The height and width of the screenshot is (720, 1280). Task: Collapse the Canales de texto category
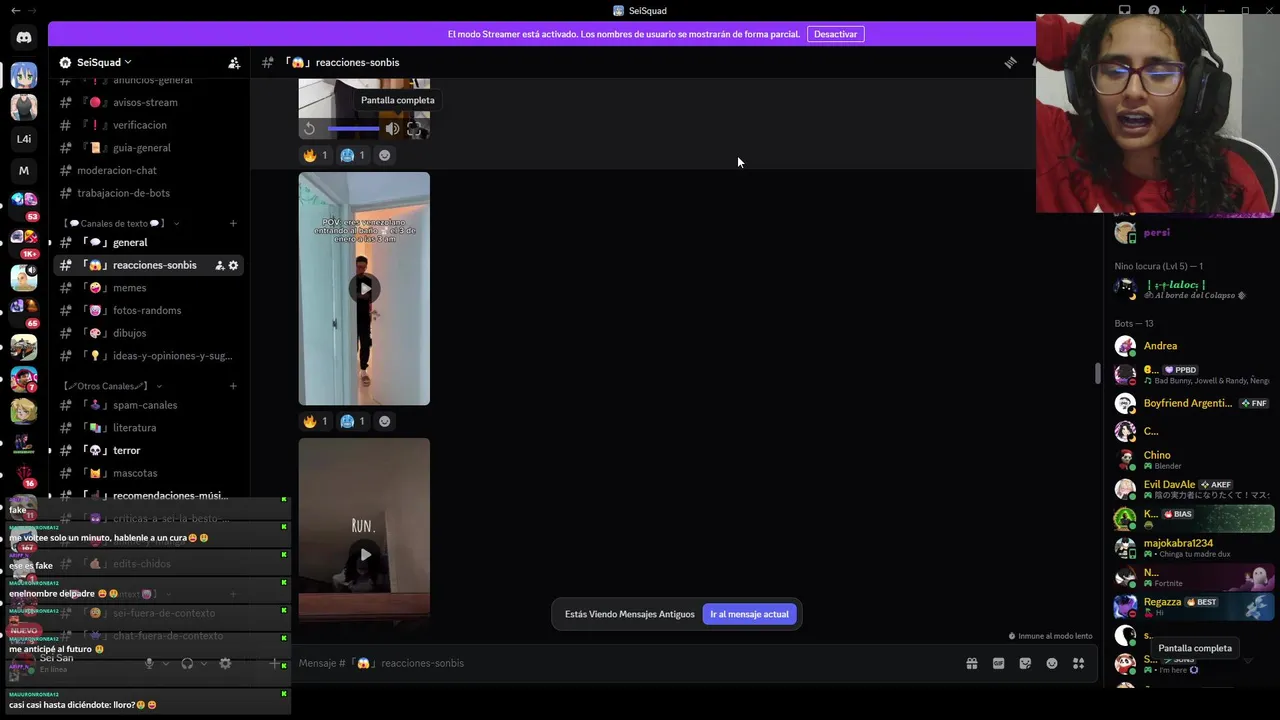(x=120, y=223)
